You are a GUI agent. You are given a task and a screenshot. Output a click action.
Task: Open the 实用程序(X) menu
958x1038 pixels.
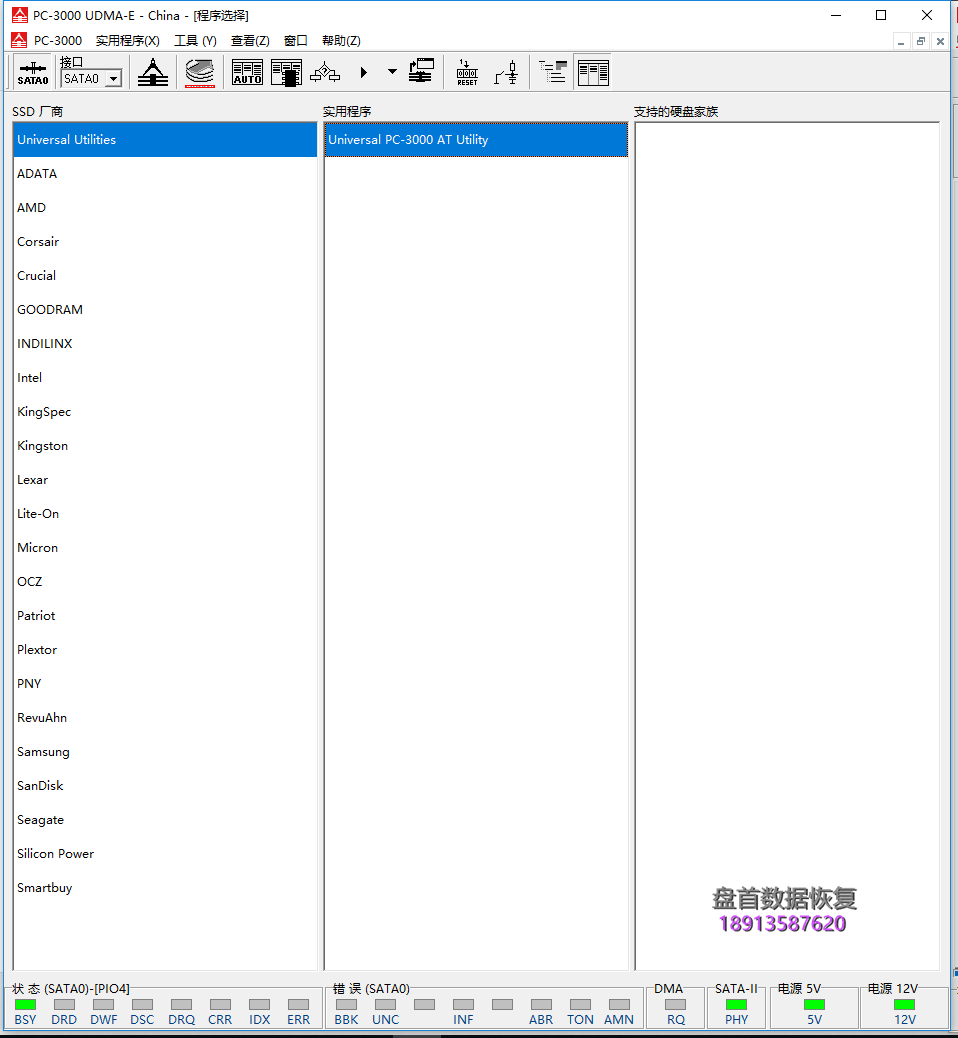tap(128, 41)
